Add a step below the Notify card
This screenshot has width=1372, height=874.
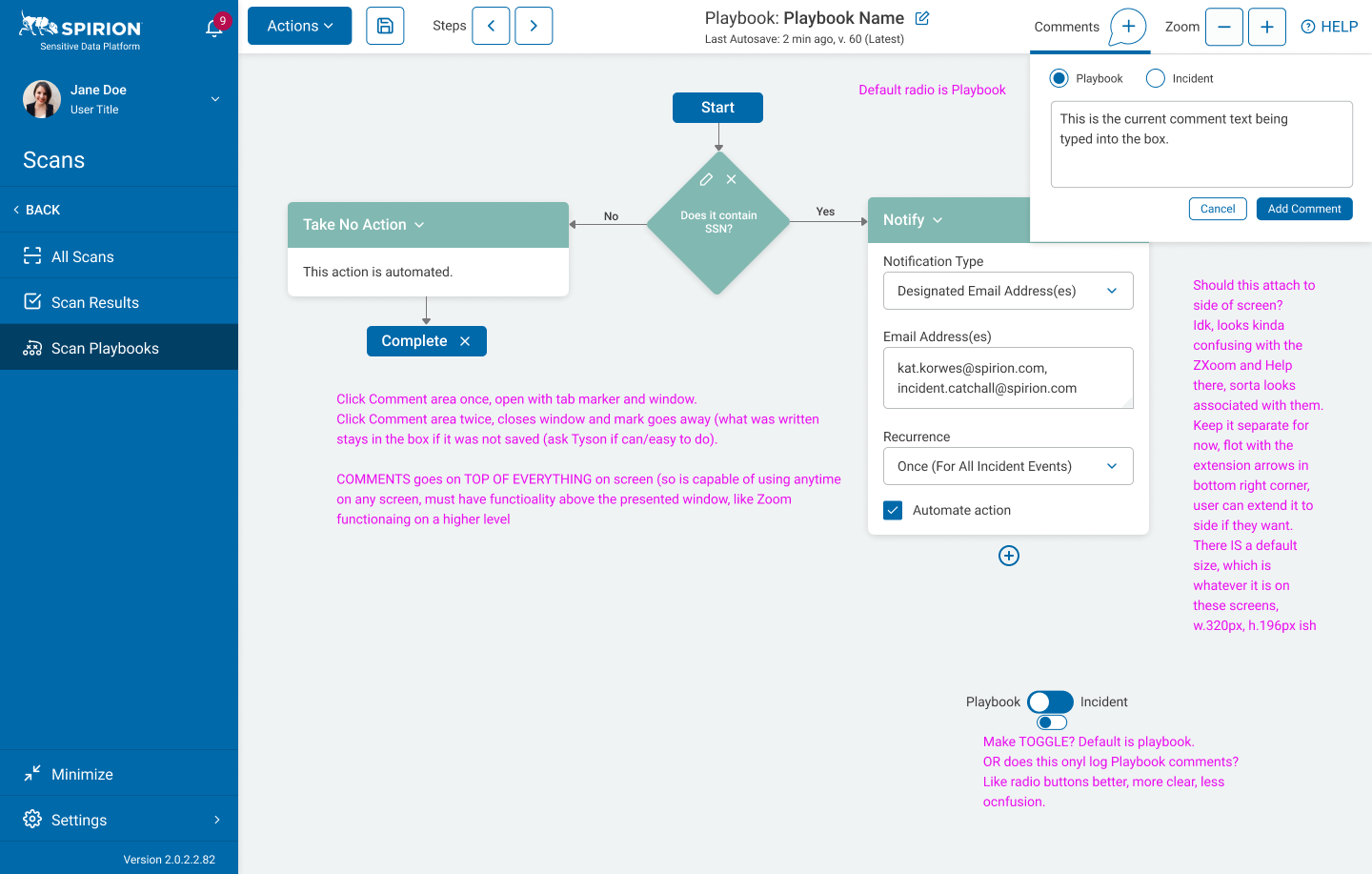tap(1009, 556)
